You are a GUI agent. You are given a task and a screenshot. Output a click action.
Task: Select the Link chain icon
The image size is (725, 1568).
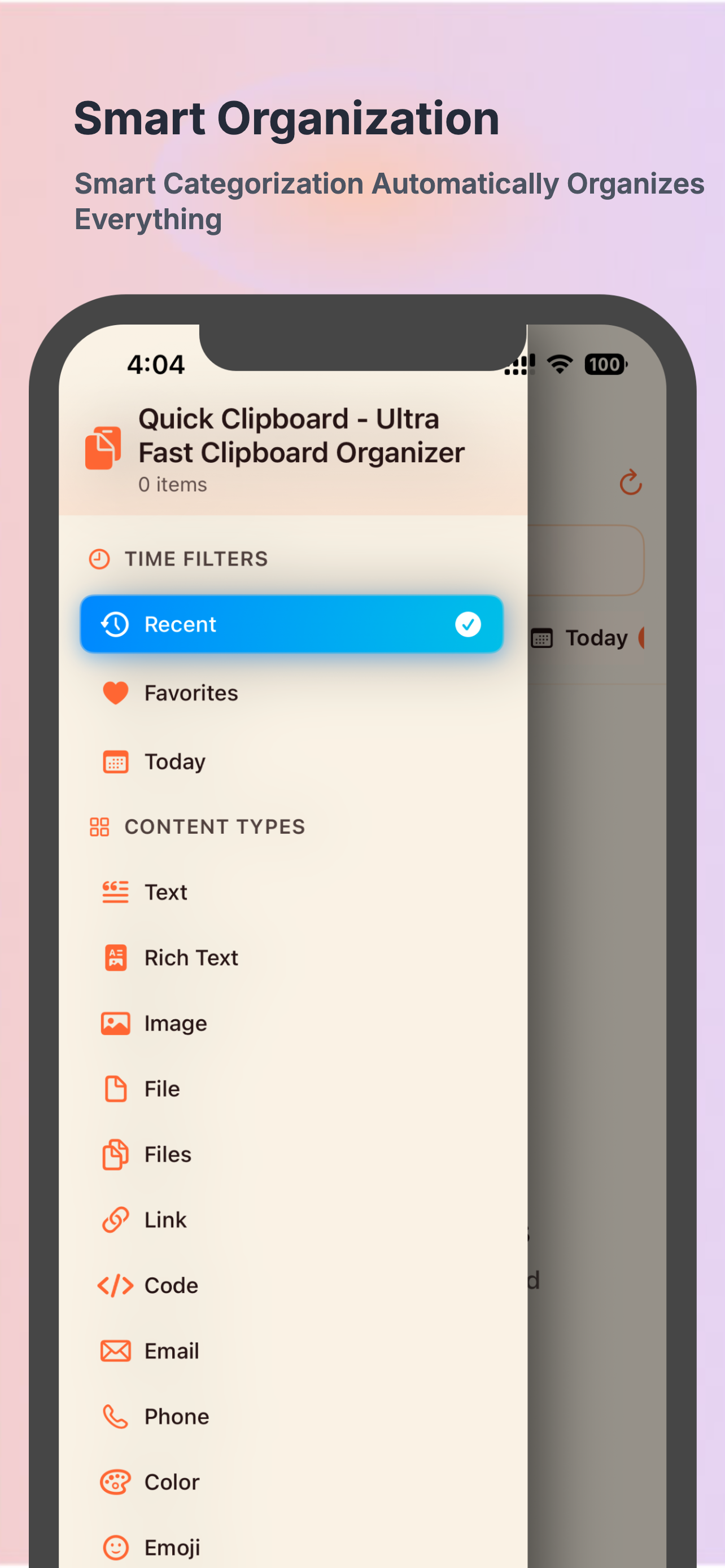click(116, 1220)
